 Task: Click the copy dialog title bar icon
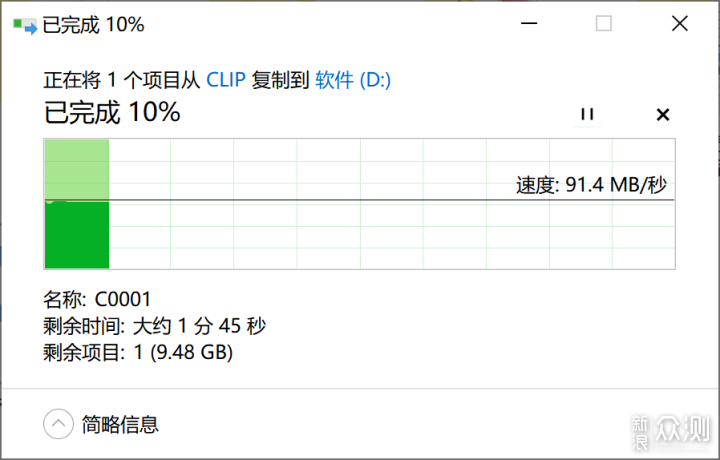[x=25, y=26]
